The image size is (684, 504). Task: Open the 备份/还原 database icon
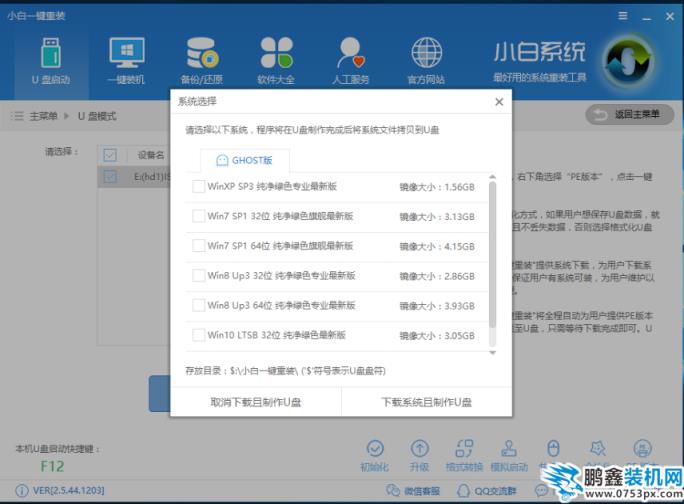coord(202,53)
